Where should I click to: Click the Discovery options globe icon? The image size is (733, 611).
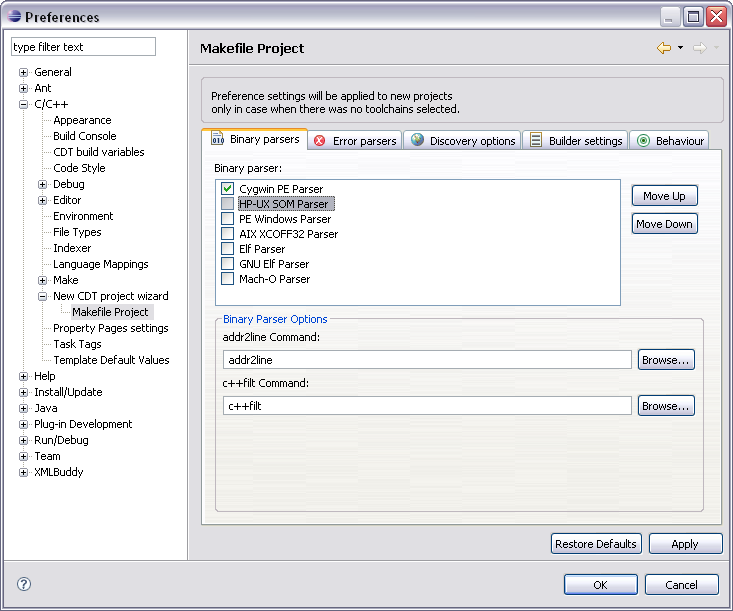(x=417, y=141)
